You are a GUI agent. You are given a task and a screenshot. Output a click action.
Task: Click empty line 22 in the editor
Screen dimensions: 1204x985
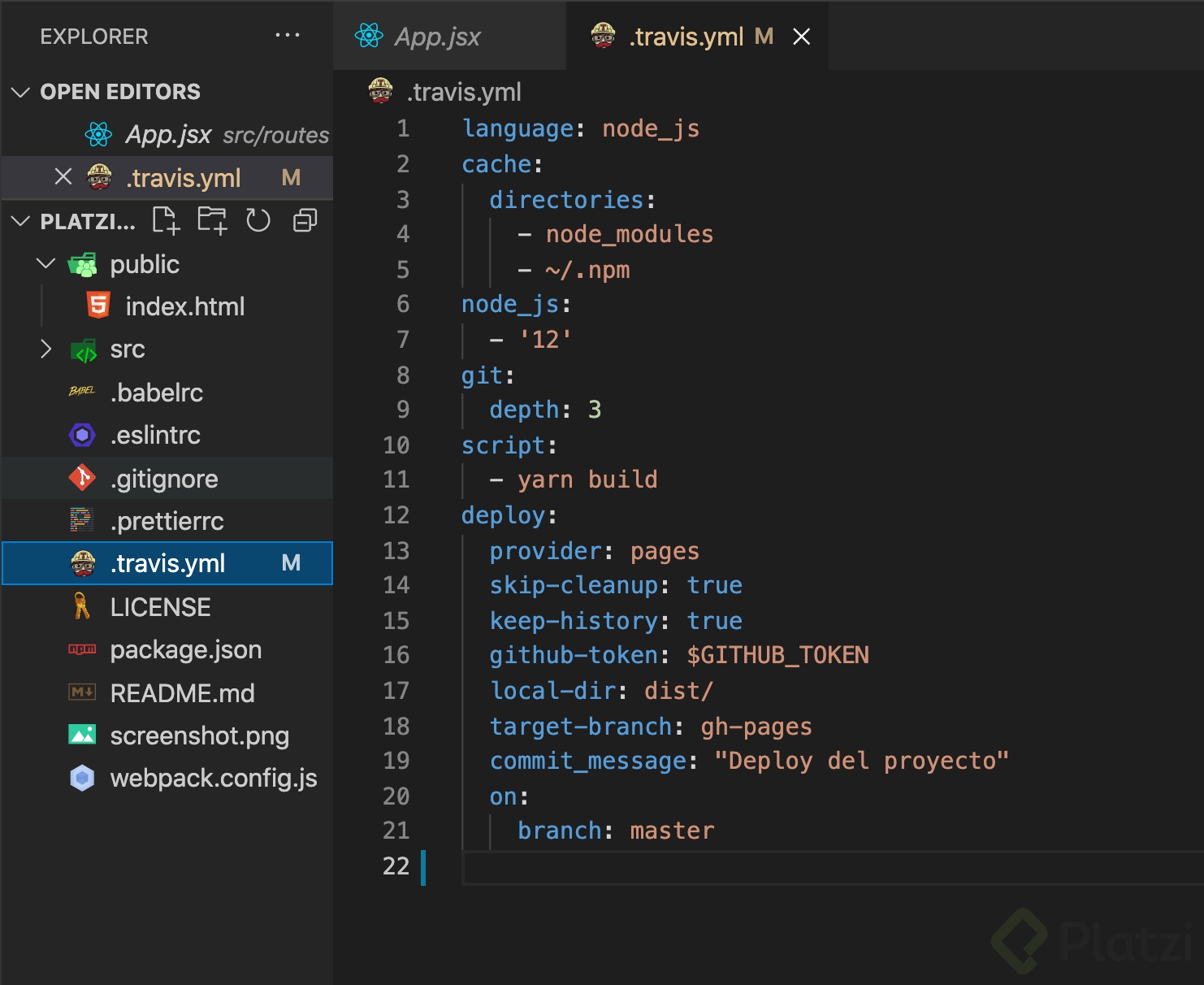tap(731, 867)
